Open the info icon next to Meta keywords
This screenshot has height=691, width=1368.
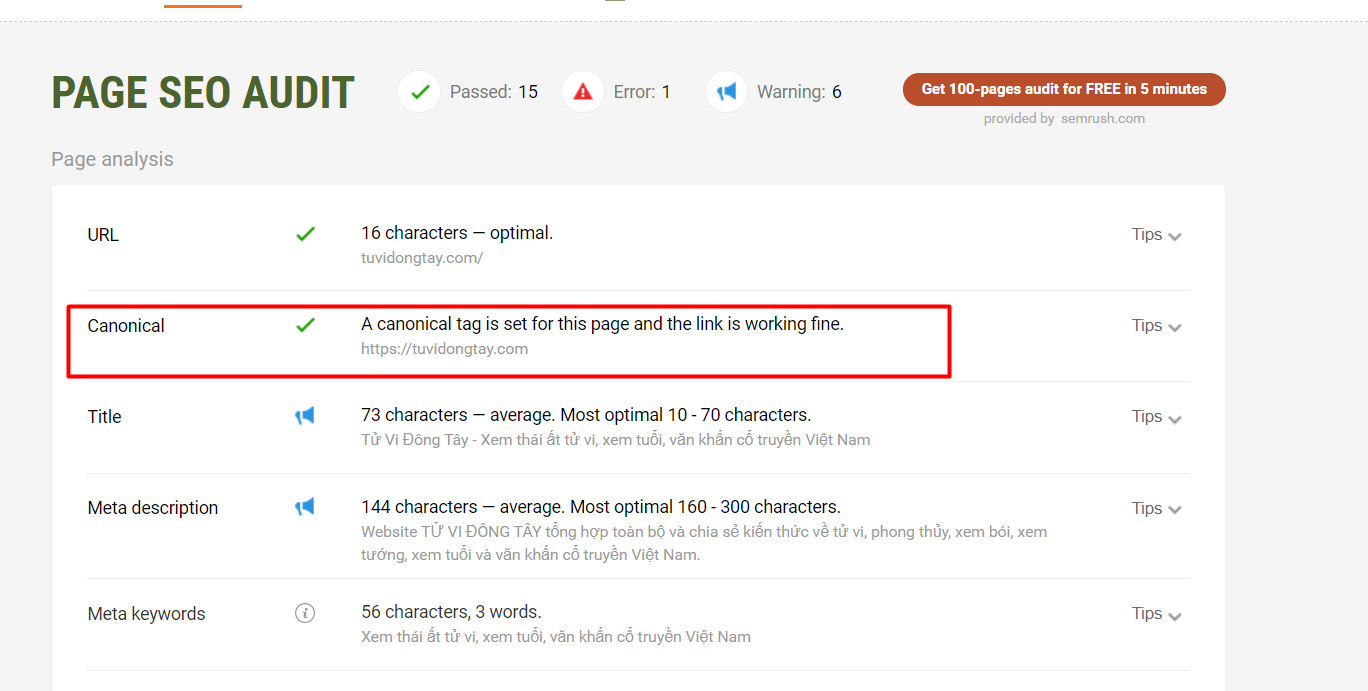click(305, 612)
